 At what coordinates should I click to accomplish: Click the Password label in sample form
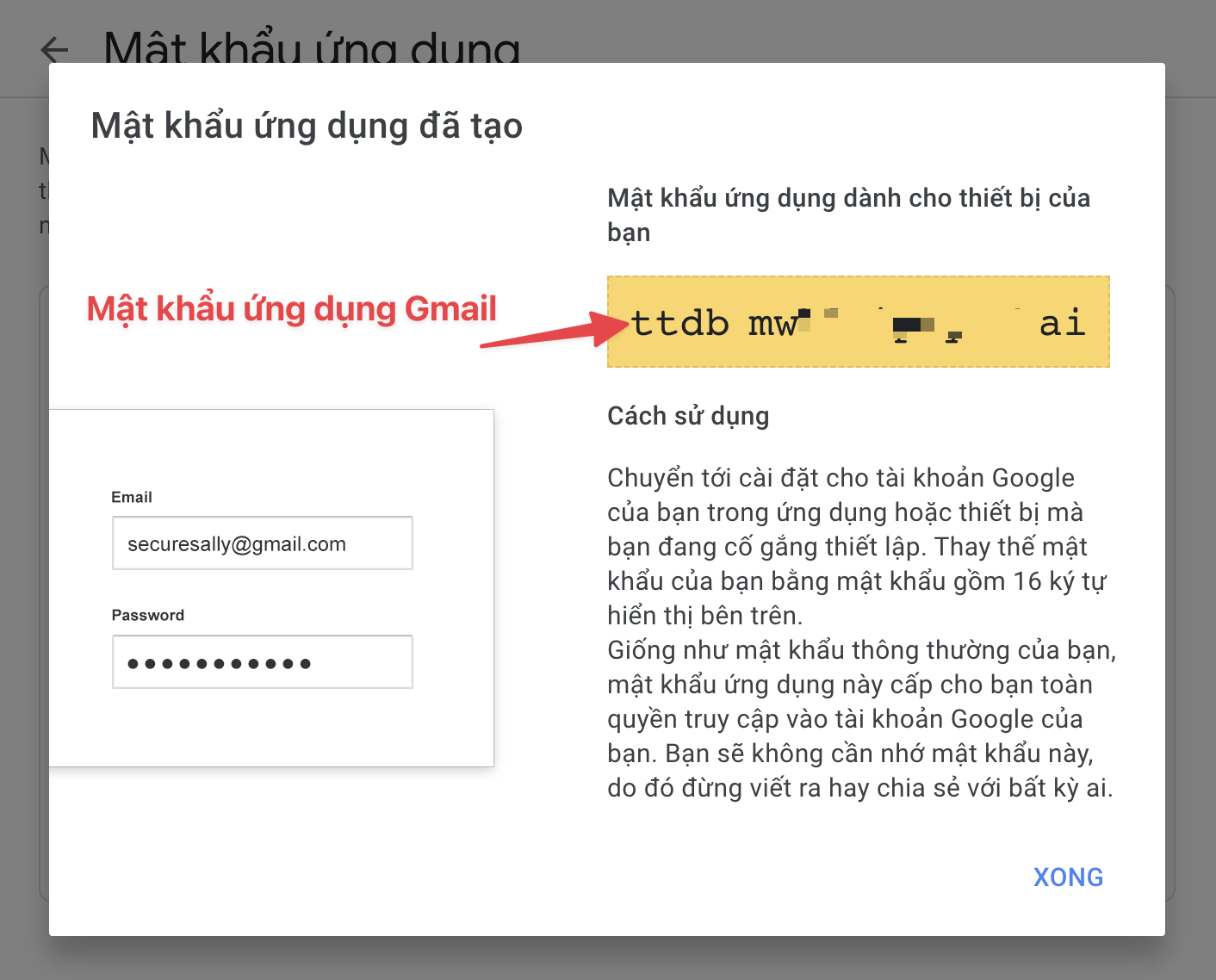(148, 615)
